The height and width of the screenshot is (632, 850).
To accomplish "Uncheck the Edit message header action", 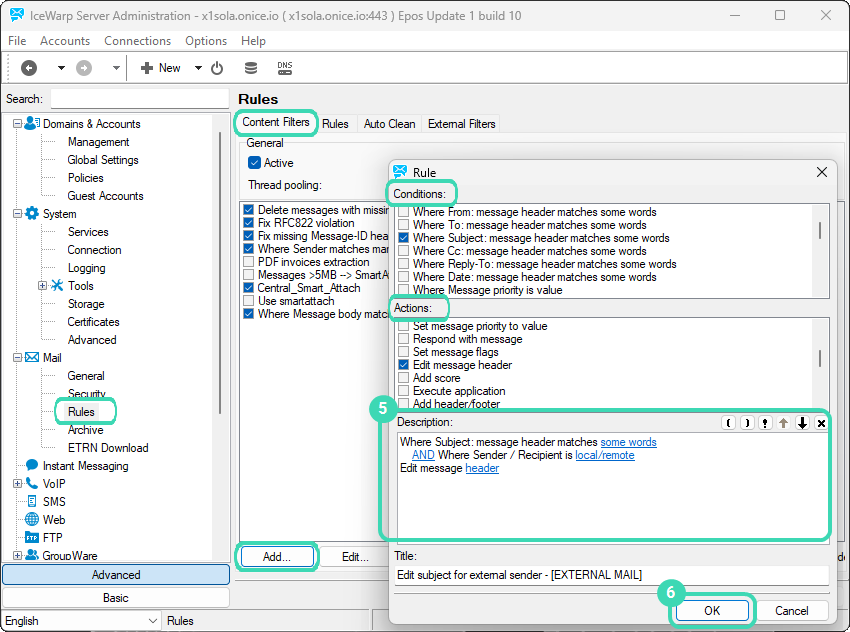I will pos(403,365).
